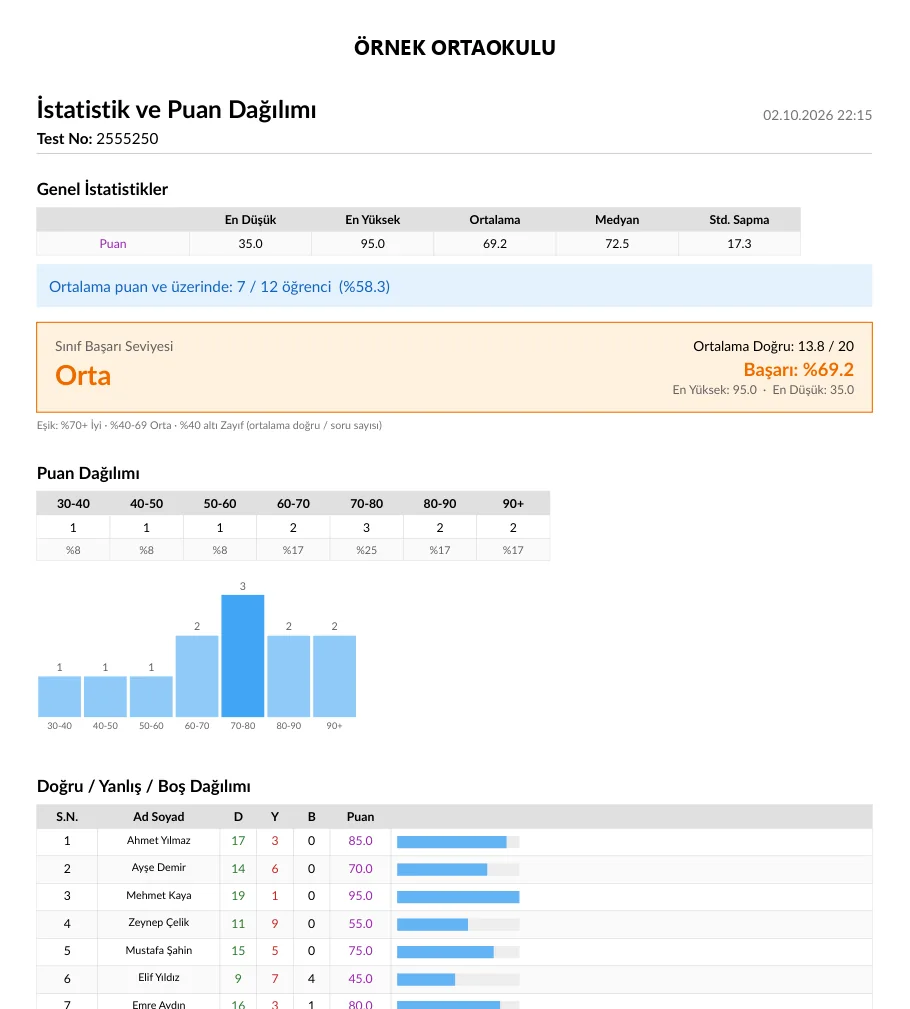Select the Genel İstatistikler section heading
The width and height of the screenshot is (910, 1009).
coord(102,189)
